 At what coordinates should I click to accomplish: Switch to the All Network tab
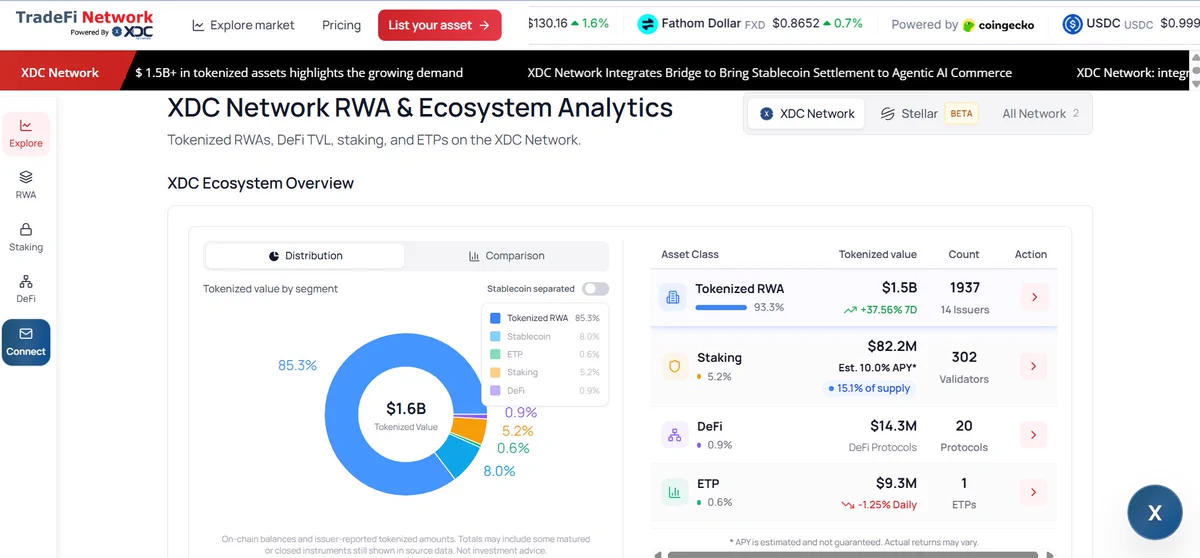[1040, 114]
